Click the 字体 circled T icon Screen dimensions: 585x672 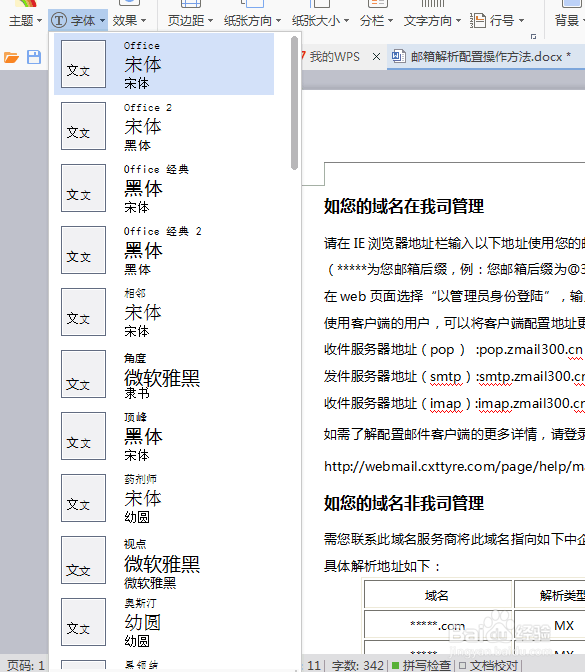(59, 20)
